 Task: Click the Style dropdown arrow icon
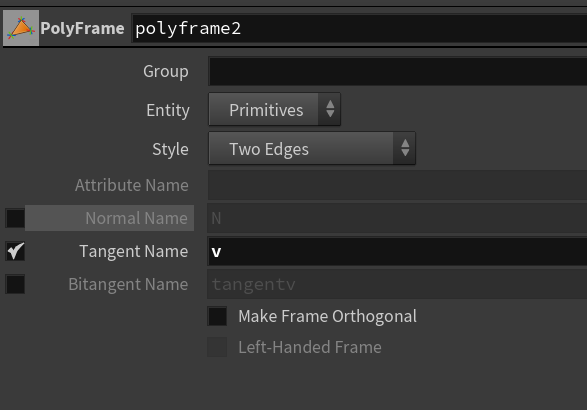pyautogui.click(x=405, y=148)
